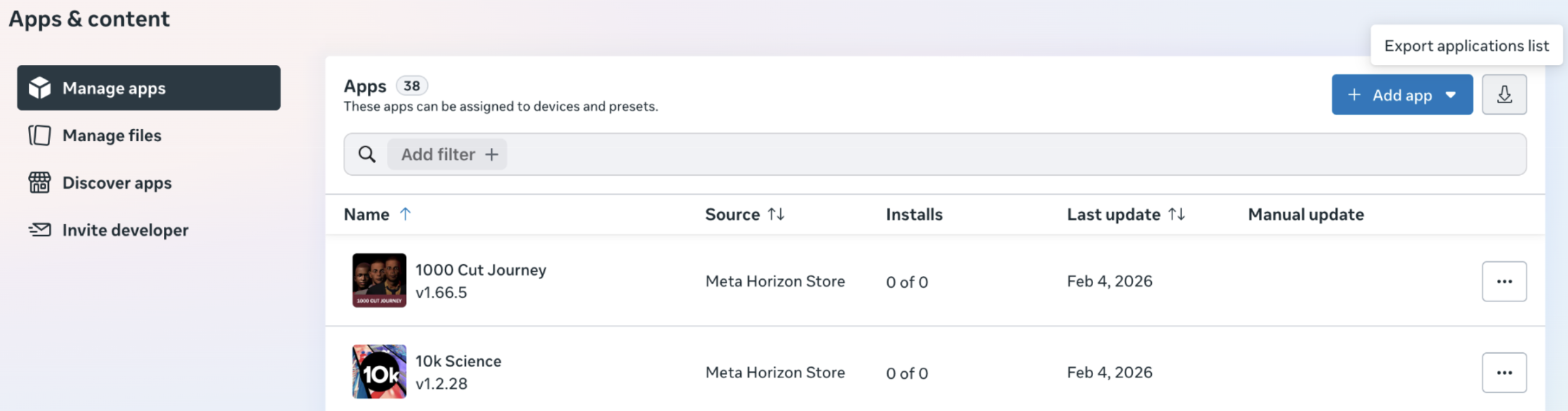Open the 1000 Cut Journey app name
The width and height of the screenshot is (1568, 411).
pos(480,270)
